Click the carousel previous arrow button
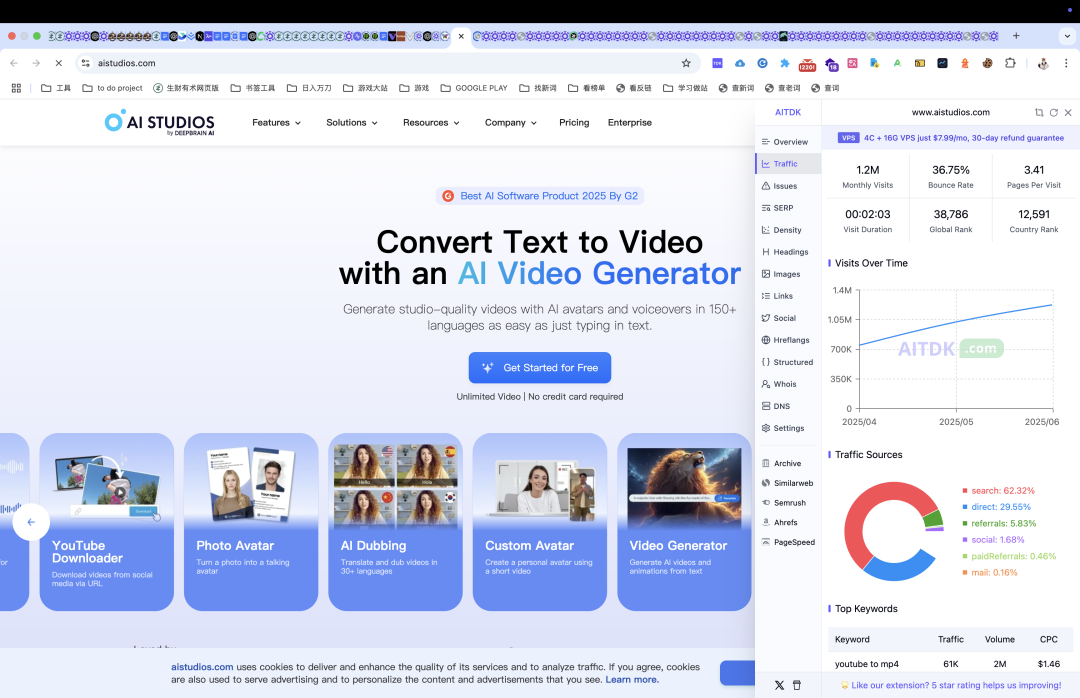The image size is (1080, 698). click(x=31, y=522)
